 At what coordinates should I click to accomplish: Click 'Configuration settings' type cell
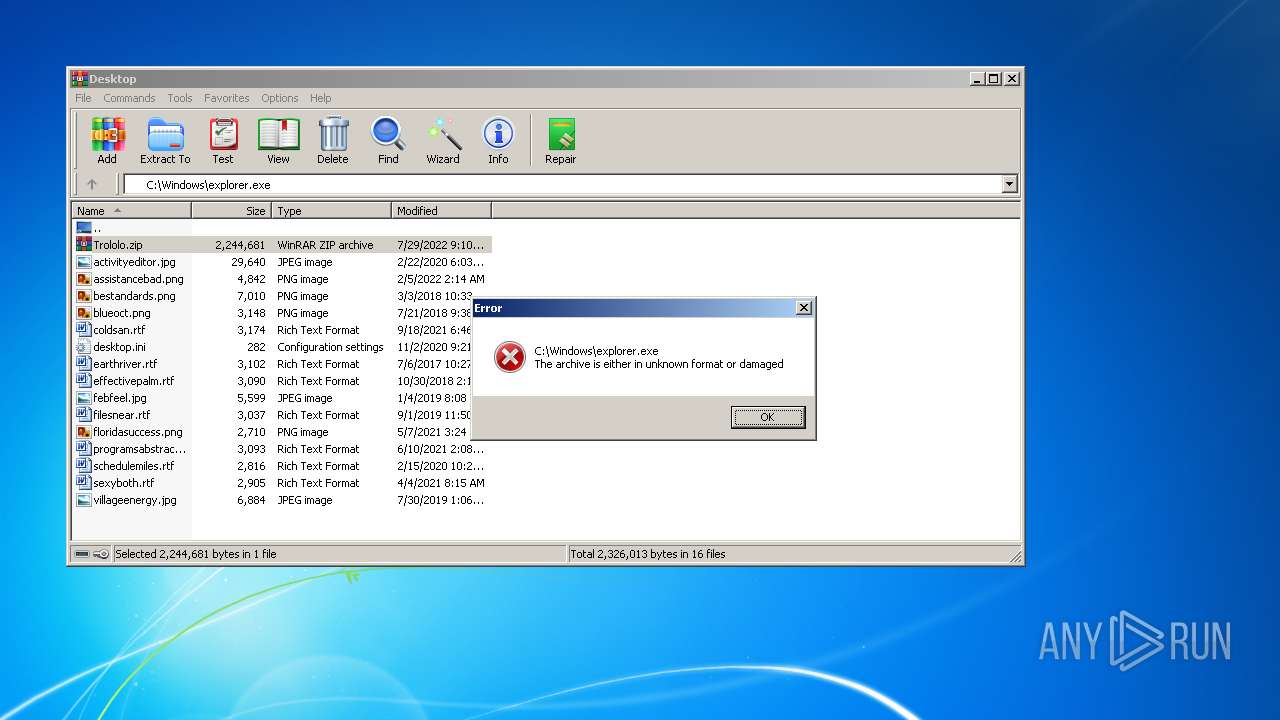click(x=330, y=347)
